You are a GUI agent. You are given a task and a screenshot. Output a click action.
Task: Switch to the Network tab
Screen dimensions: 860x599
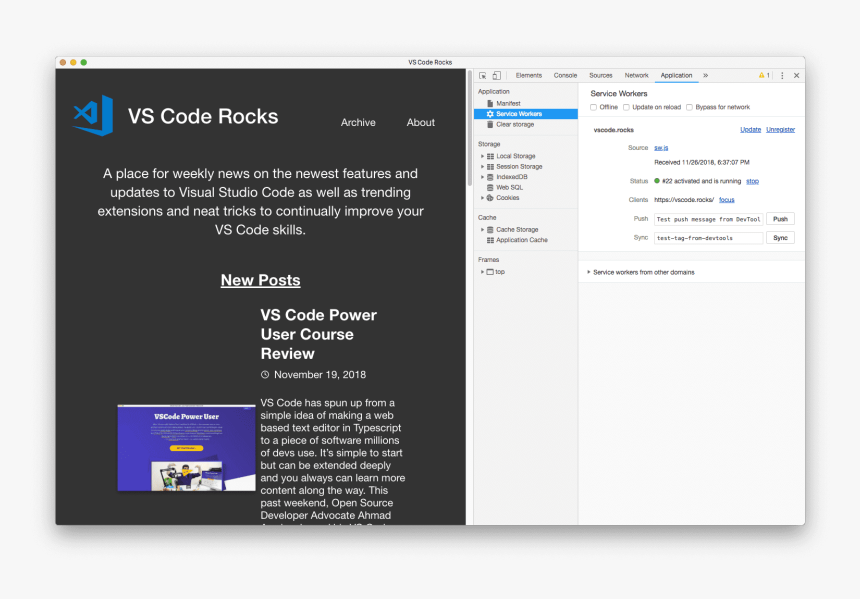(x=636, y=75)
